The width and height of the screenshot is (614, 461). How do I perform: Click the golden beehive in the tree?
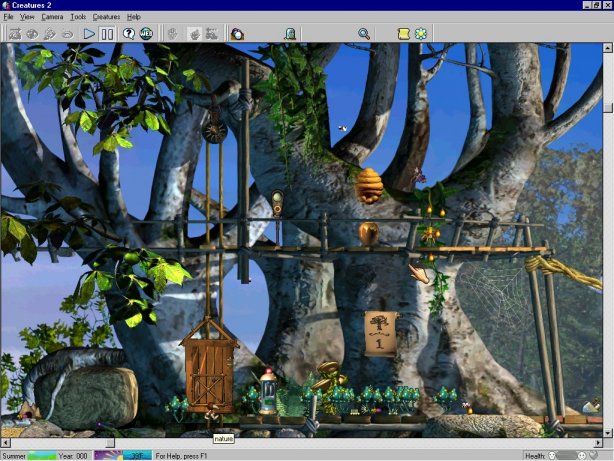click(x=369, y=185)
